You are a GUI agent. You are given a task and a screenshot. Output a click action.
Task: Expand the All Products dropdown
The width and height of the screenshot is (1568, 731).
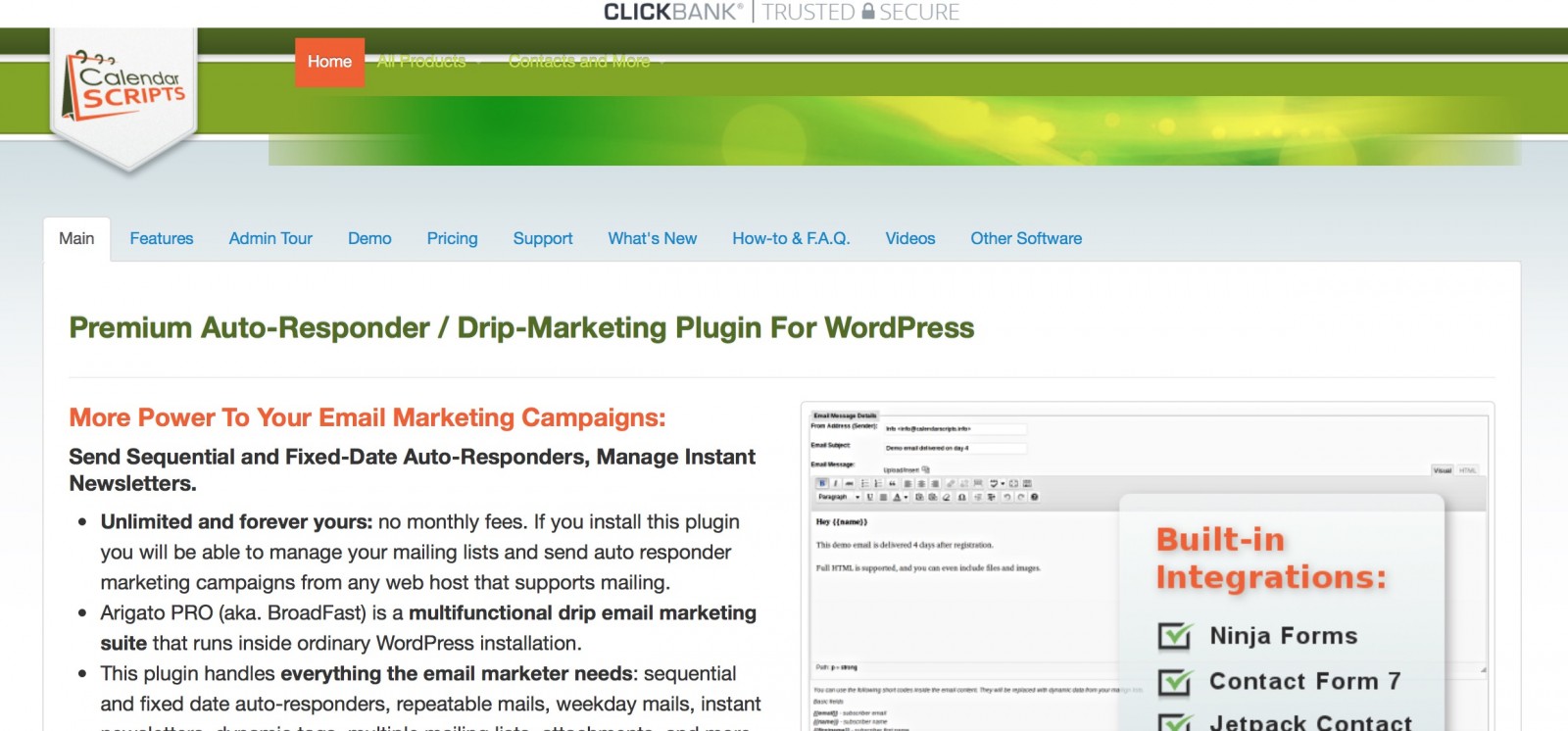click(429, 61)
